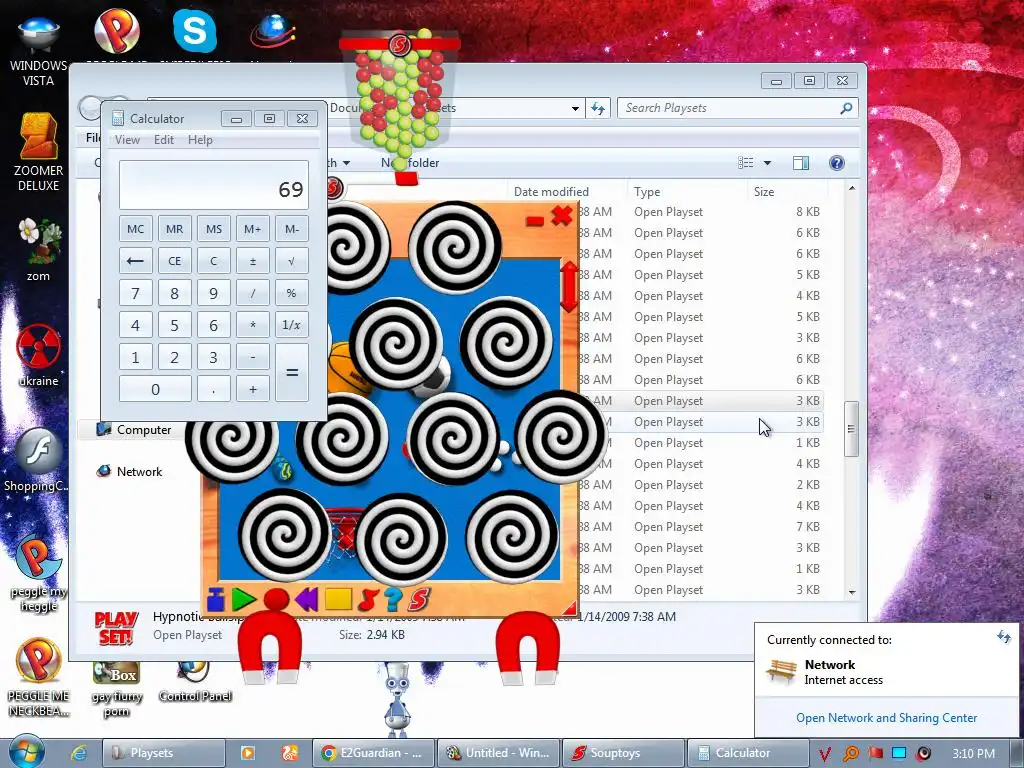
Task: Toggle the preview pane icon in Explorer
Action: point(801,163)
